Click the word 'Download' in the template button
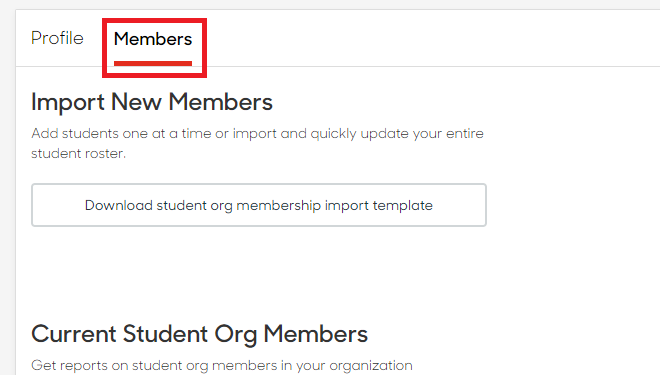The height and width of the screenshot is (375, 660). tap(119, 205)
